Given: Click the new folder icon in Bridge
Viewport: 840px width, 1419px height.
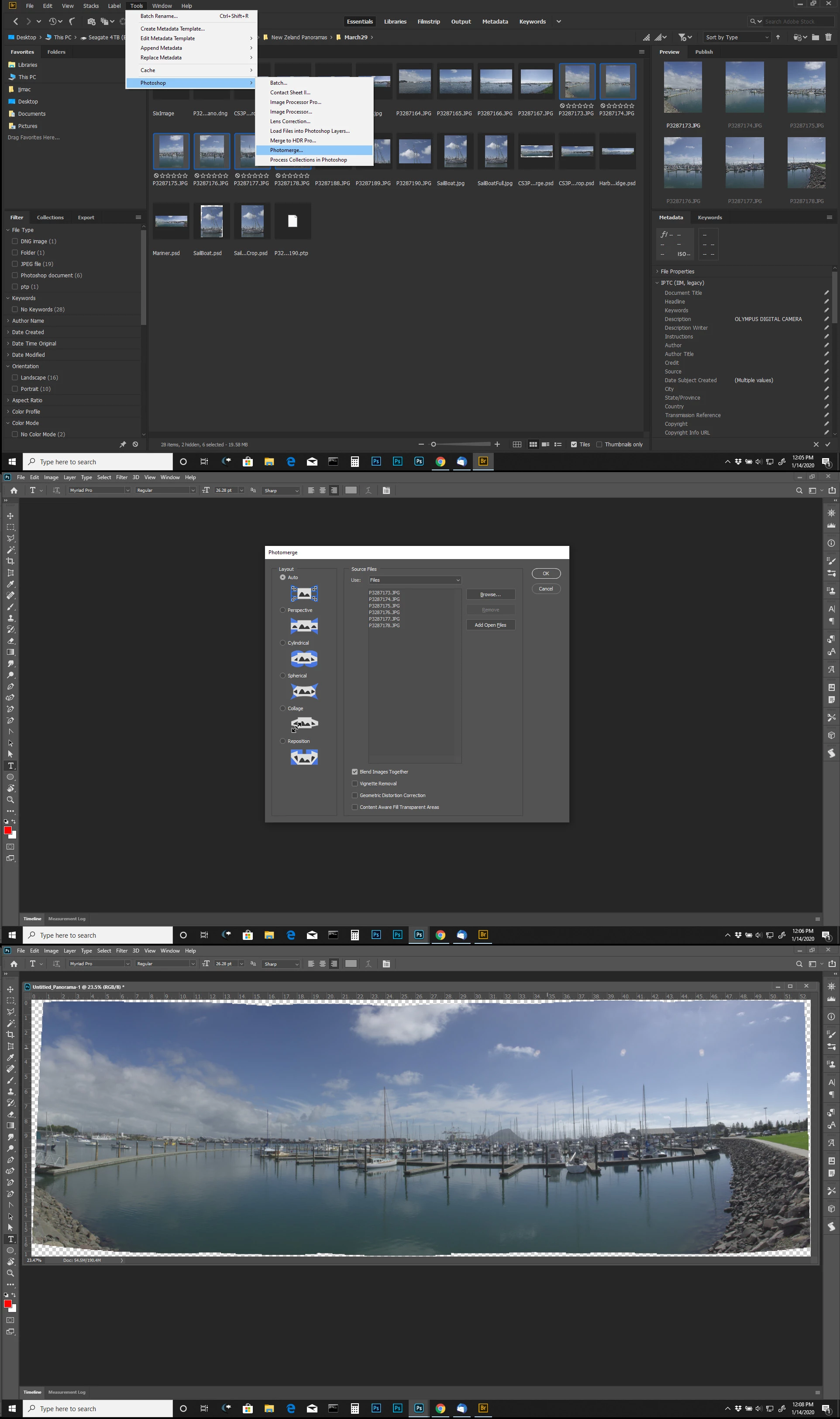Looking at the screenshot, I should coord(815,38).
